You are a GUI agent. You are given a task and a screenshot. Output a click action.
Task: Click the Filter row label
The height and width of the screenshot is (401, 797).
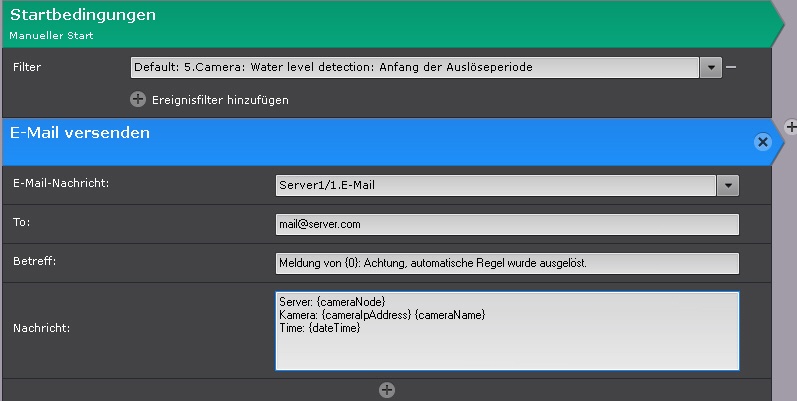[27, 68]
